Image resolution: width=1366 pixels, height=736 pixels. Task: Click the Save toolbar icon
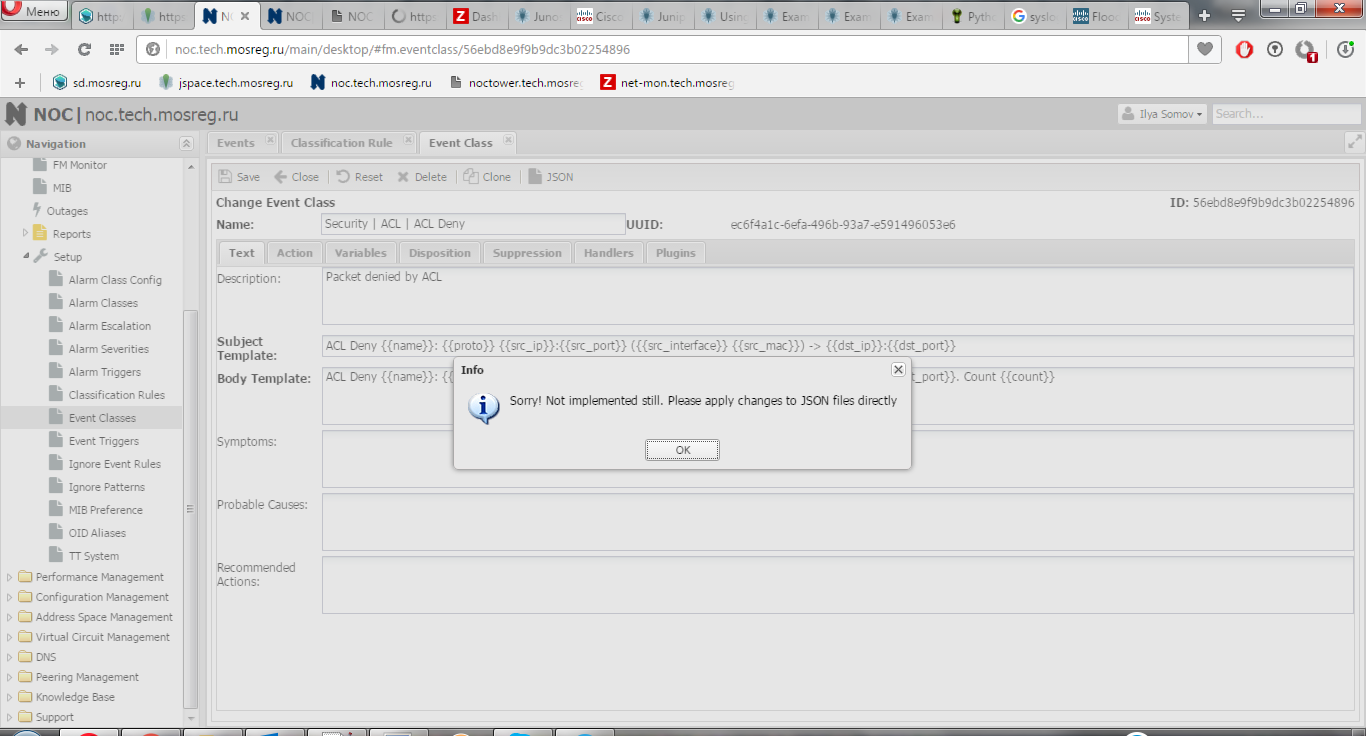pyautogui.click(x=226, y=177)
